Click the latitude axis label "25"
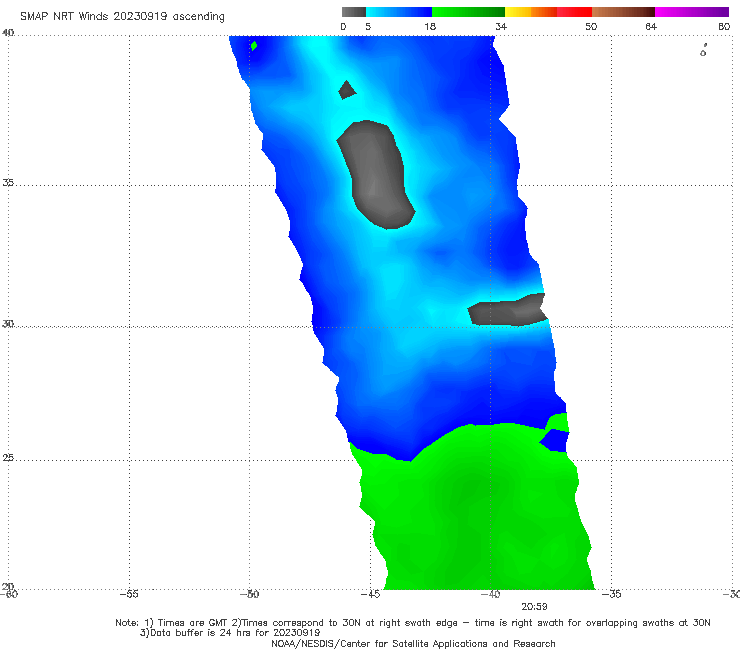 [x=8, y=458]
